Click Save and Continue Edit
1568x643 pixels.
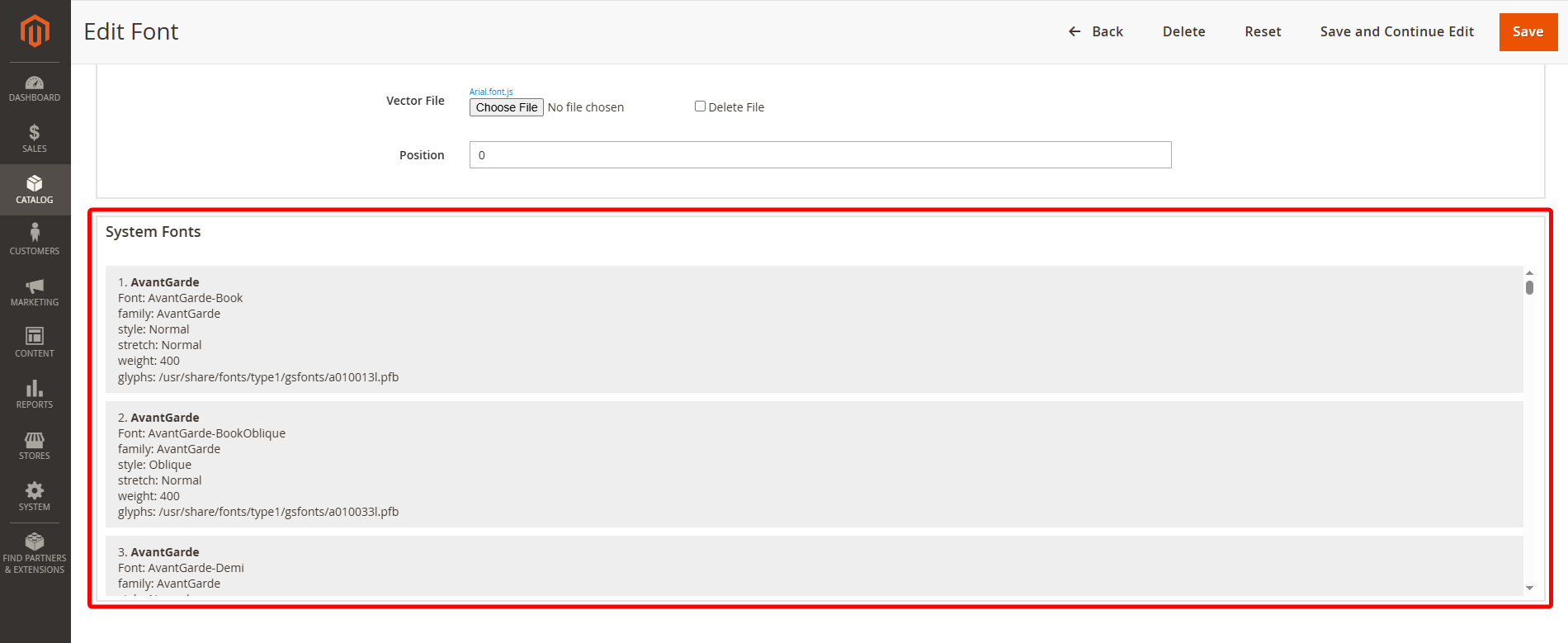1396,31
